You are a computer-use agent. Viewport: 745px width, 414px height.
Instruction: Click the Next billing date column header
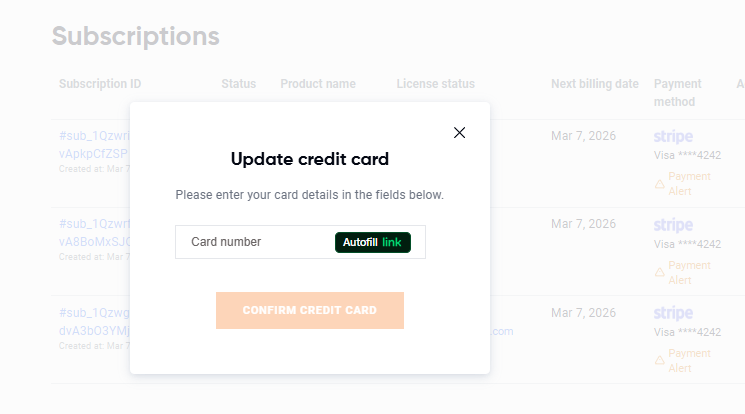594,84
